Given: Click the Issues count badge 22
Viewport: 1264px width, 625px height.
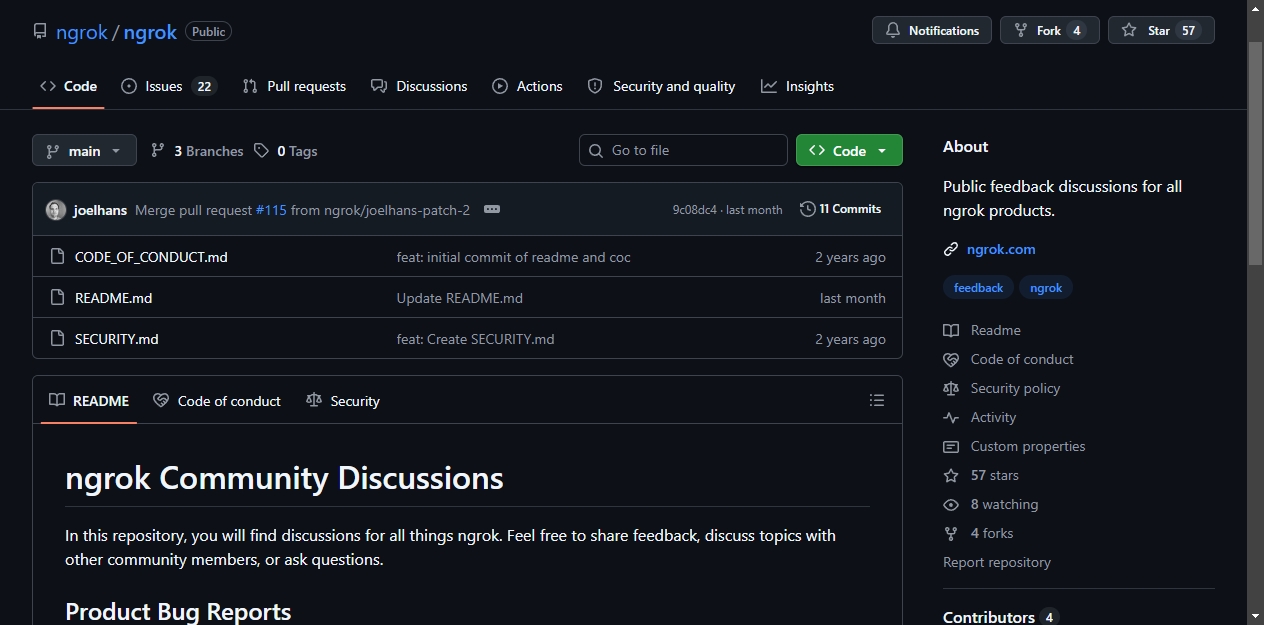Looking at the screenshot, I should (x=204, y=86).
